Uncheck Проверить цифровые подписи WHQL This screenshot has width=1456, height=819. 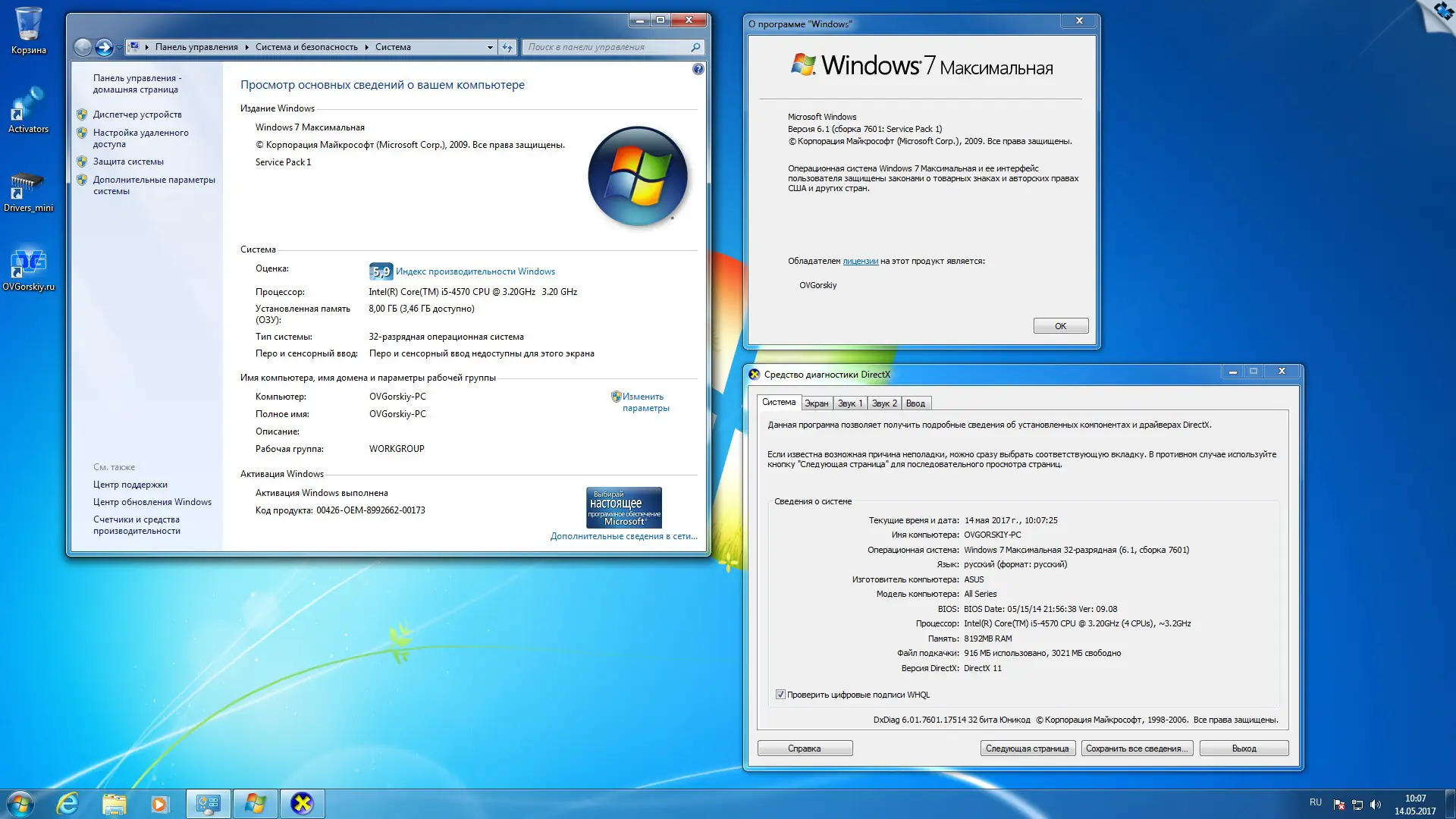tap(780, 695)
